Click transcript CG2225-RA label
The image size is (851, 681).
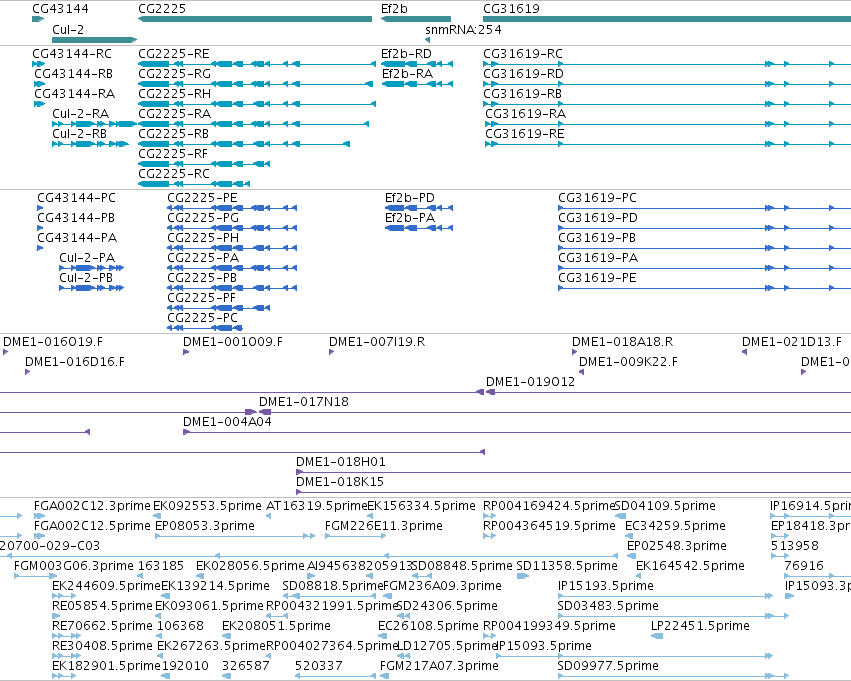pyautogui.click(x=174, y=114)
